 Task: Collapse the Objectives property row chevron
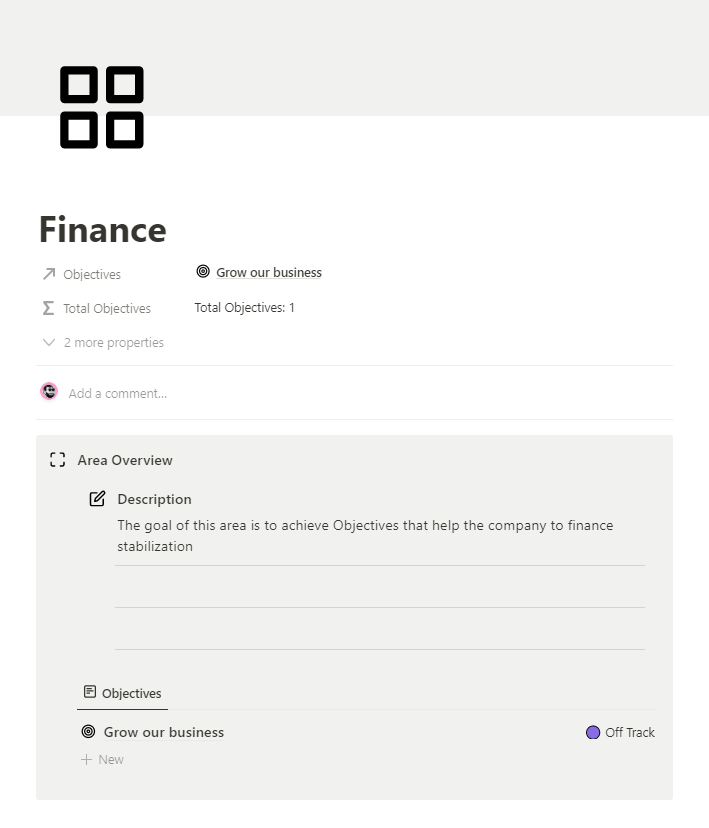[48, 342]
